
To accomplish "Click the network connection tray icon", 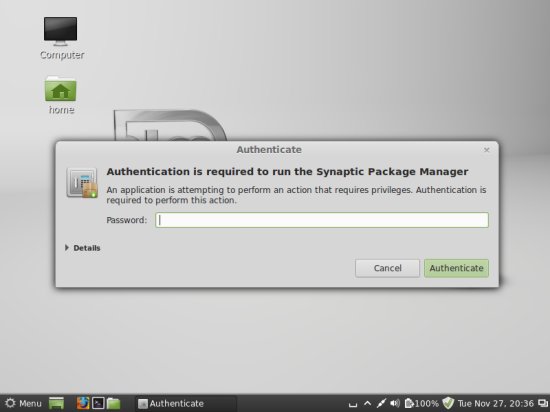I will click(381, 404).
